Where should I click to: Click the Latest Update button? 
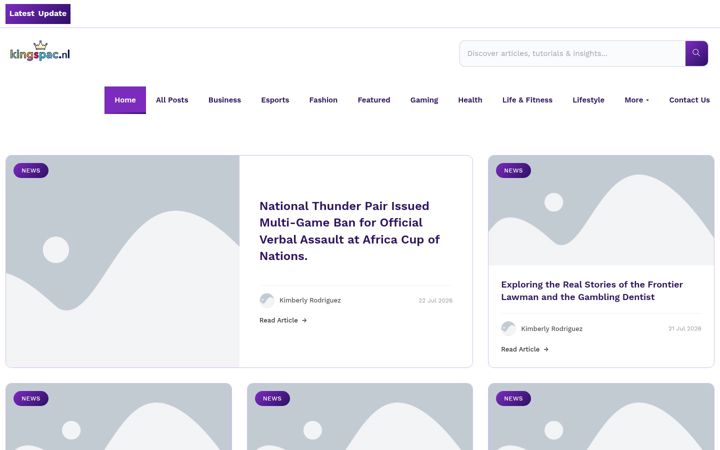click(38, 14)
